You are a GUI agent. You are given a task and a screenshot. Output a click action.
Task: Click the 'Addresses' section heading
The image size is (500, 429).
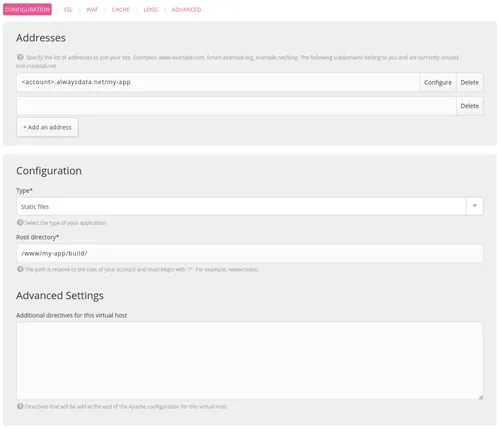click(41, 38)
